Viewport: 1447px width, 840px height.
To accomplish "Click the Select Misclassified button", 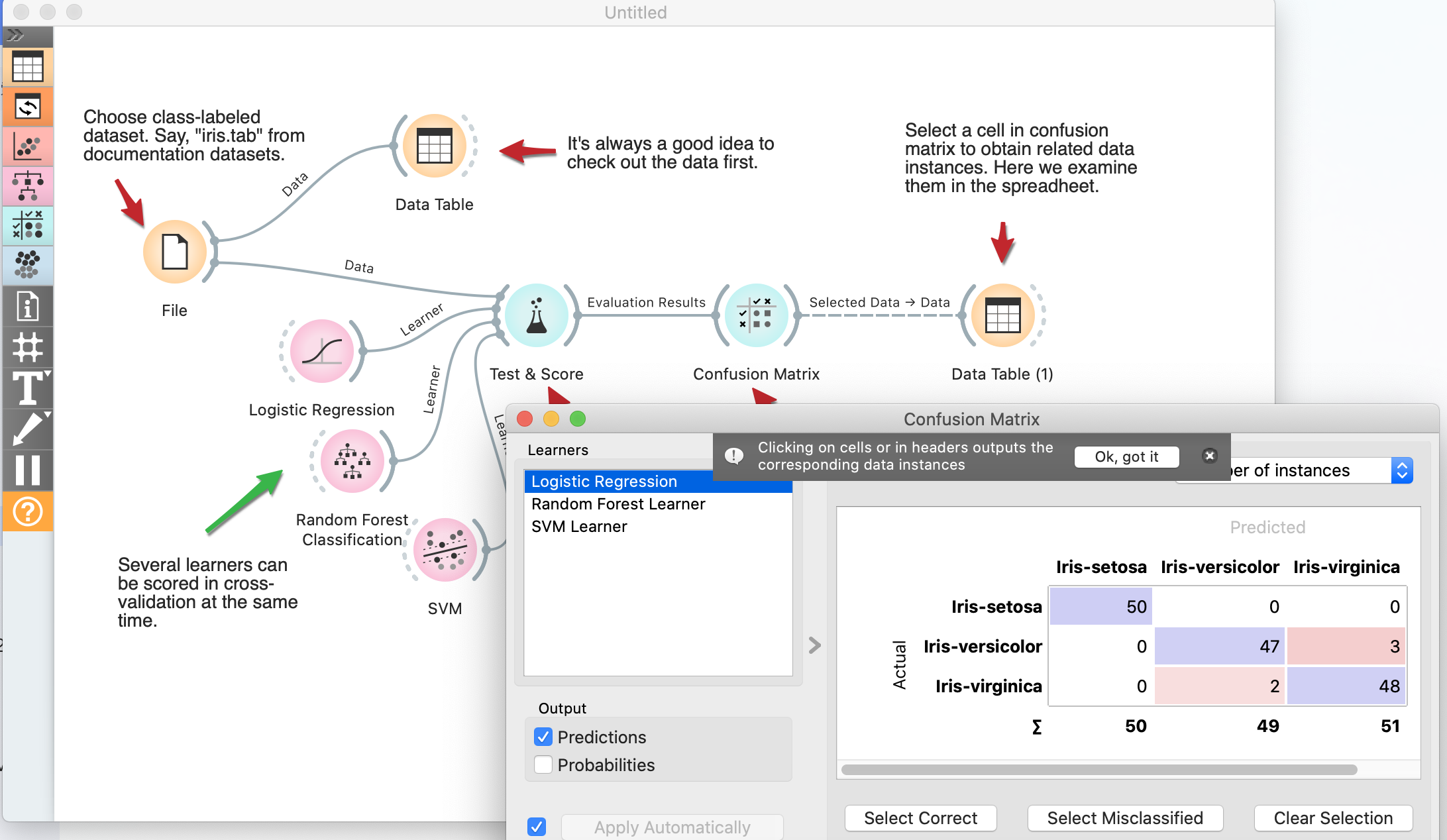I will pyautogui.click(x=1124, y=818).
